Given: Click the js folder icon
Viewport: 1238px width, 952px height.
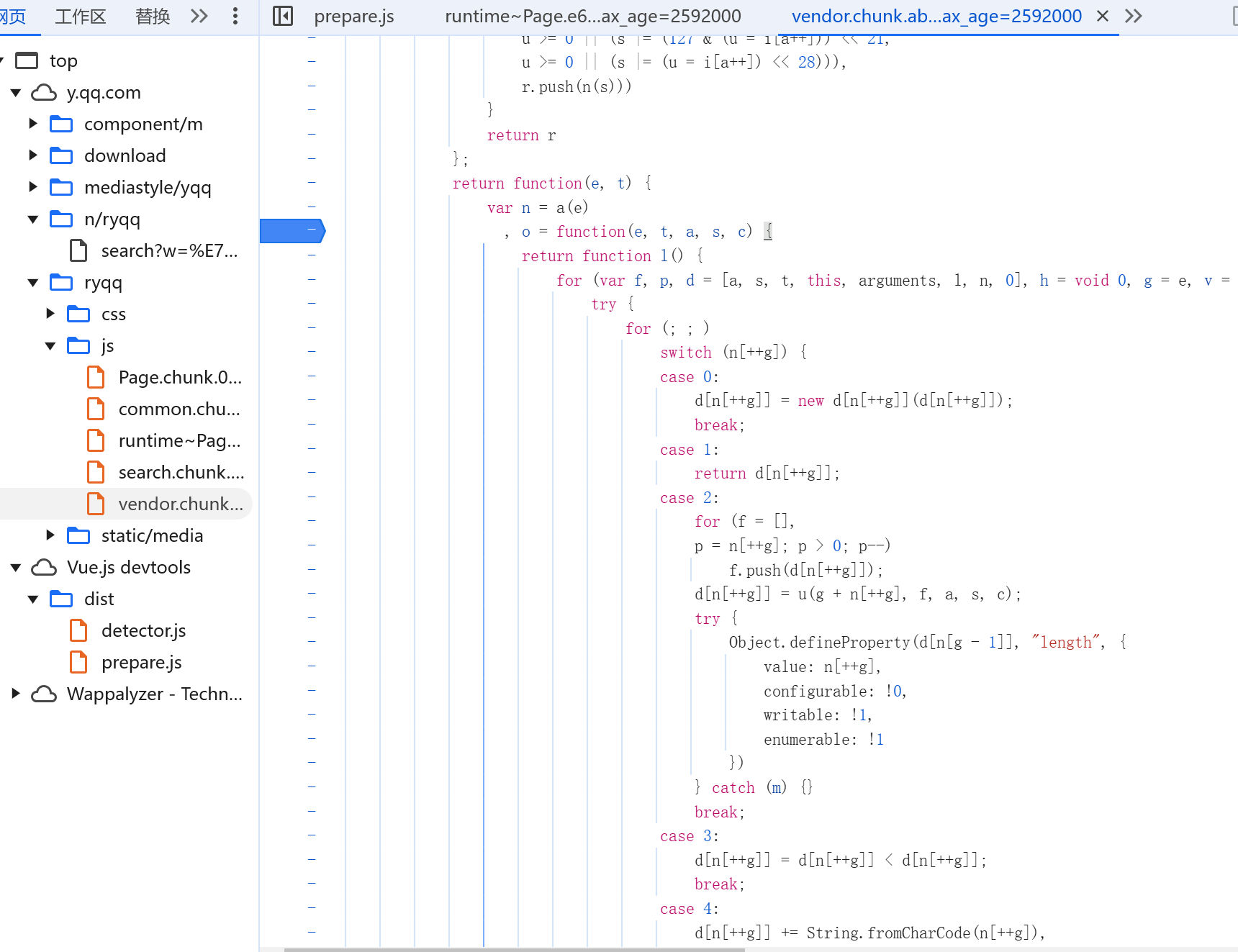Looking at the screenshot, I should pos(78,345).
